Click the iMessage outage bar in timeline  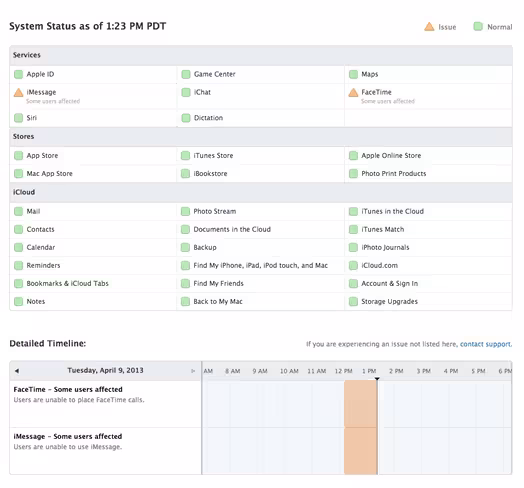pyautogui.click(x=361, y=451)
